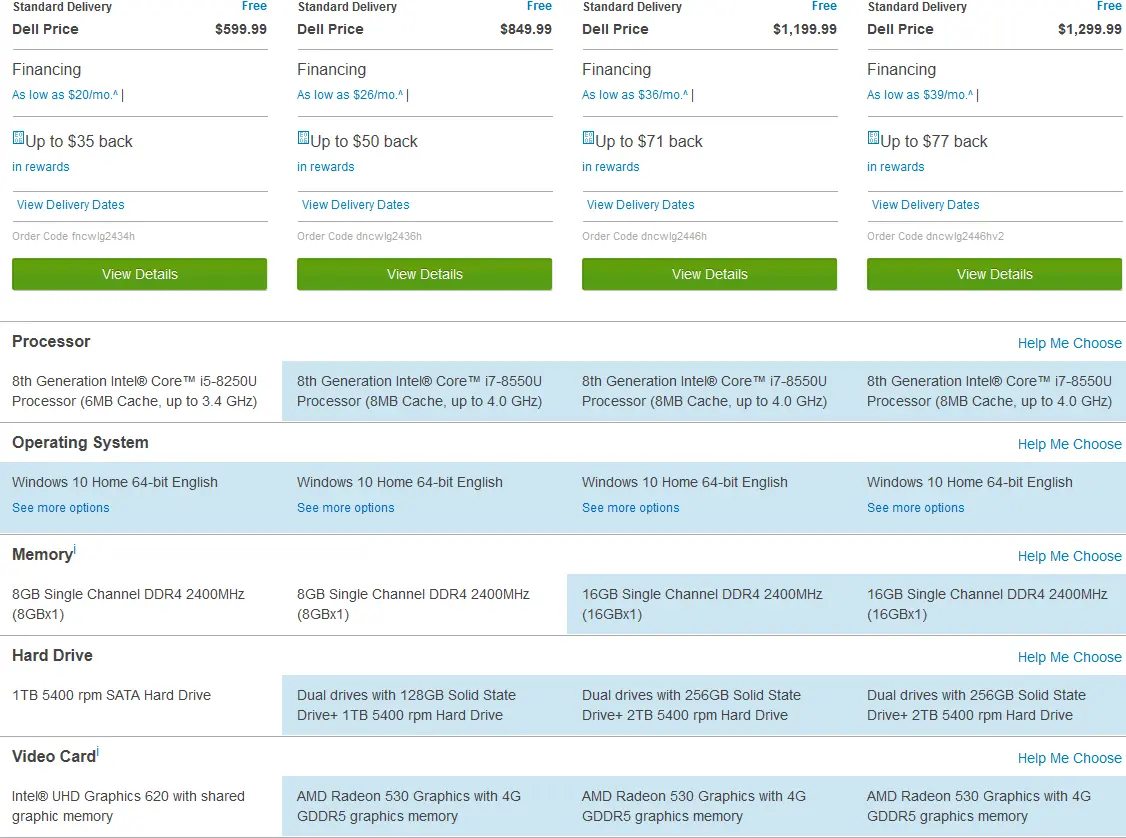Open View Details for order code fncwlg2434h

[139, 274]
